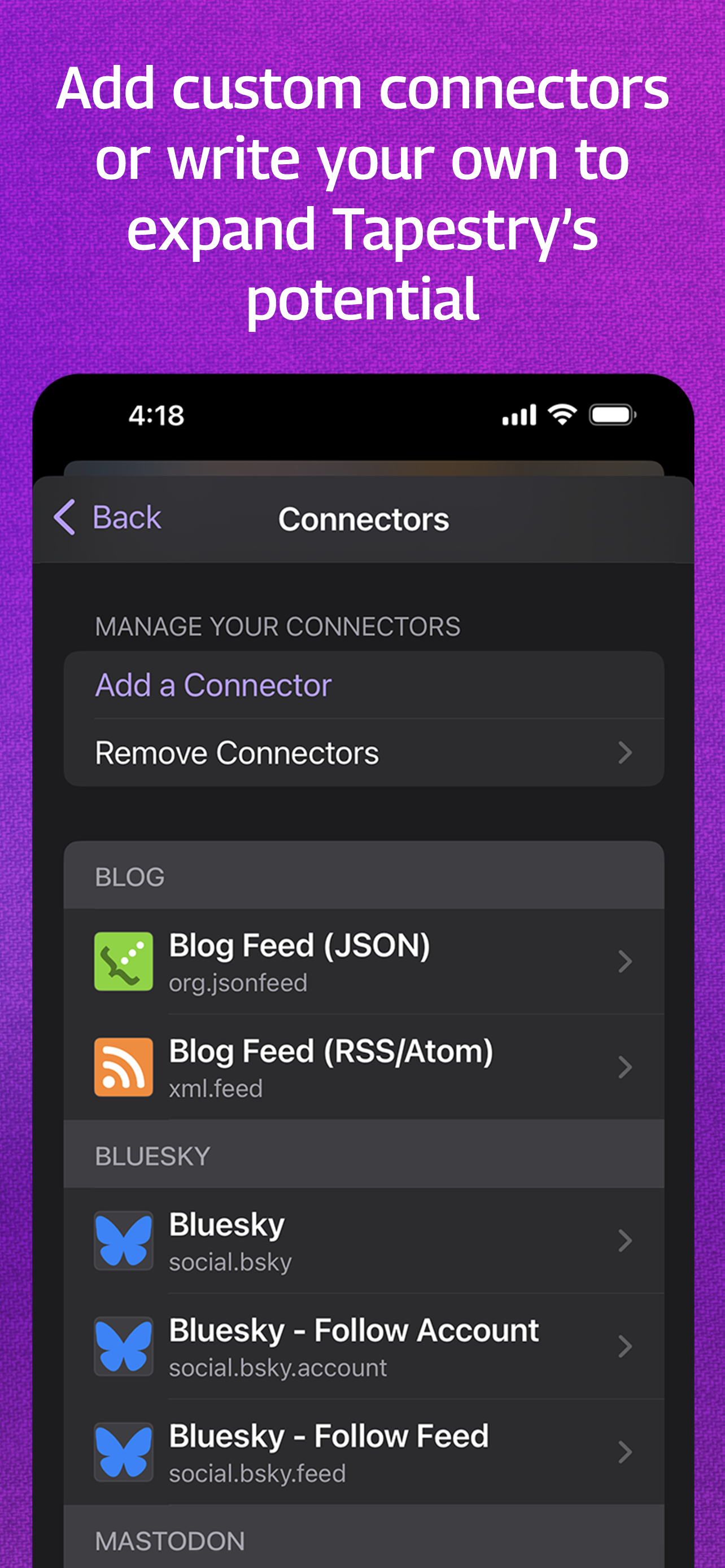
Task: Tap the Remove Connectors label
Action: [x=237, y=753]
